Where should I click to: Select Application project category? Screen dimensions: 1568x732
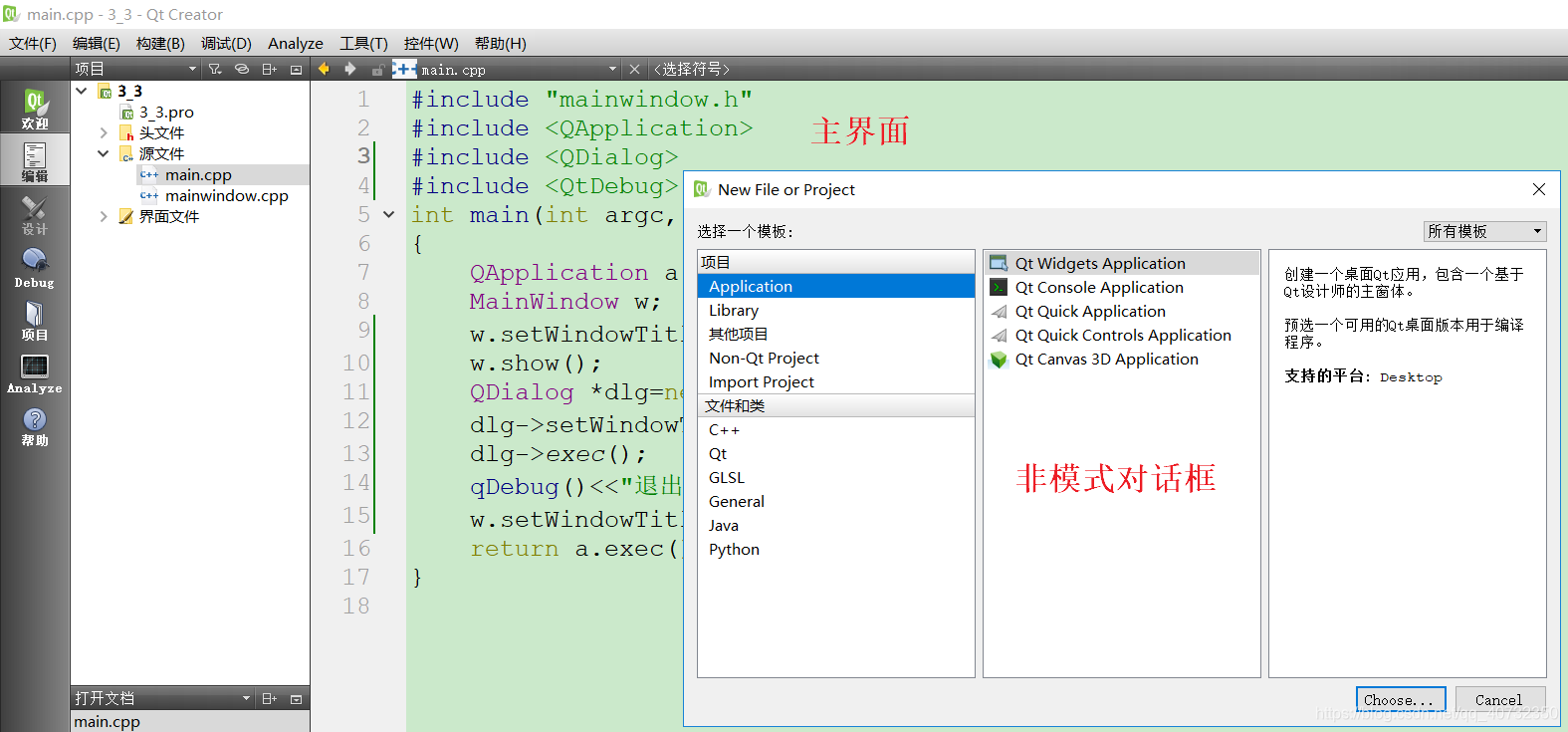pyautogui.click(x=836, y=286)
